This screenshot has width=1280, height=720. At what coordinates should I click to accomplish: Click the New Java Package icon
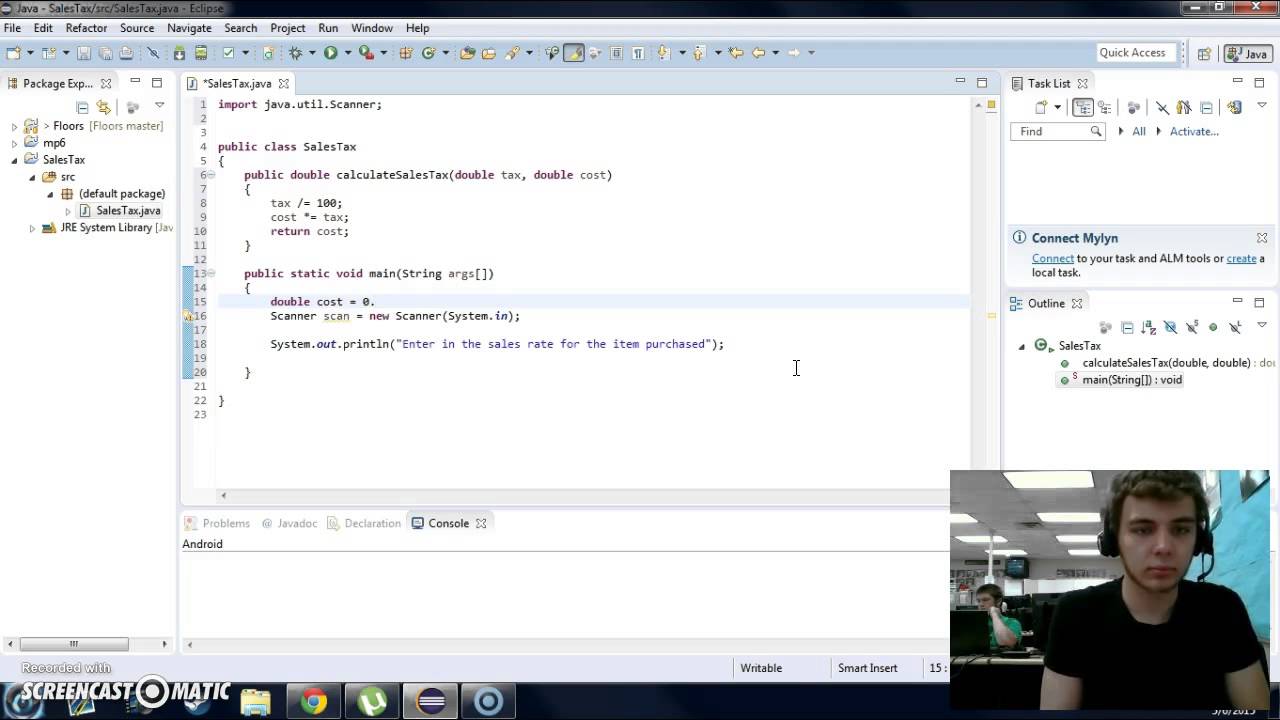(x=406, y=53)
